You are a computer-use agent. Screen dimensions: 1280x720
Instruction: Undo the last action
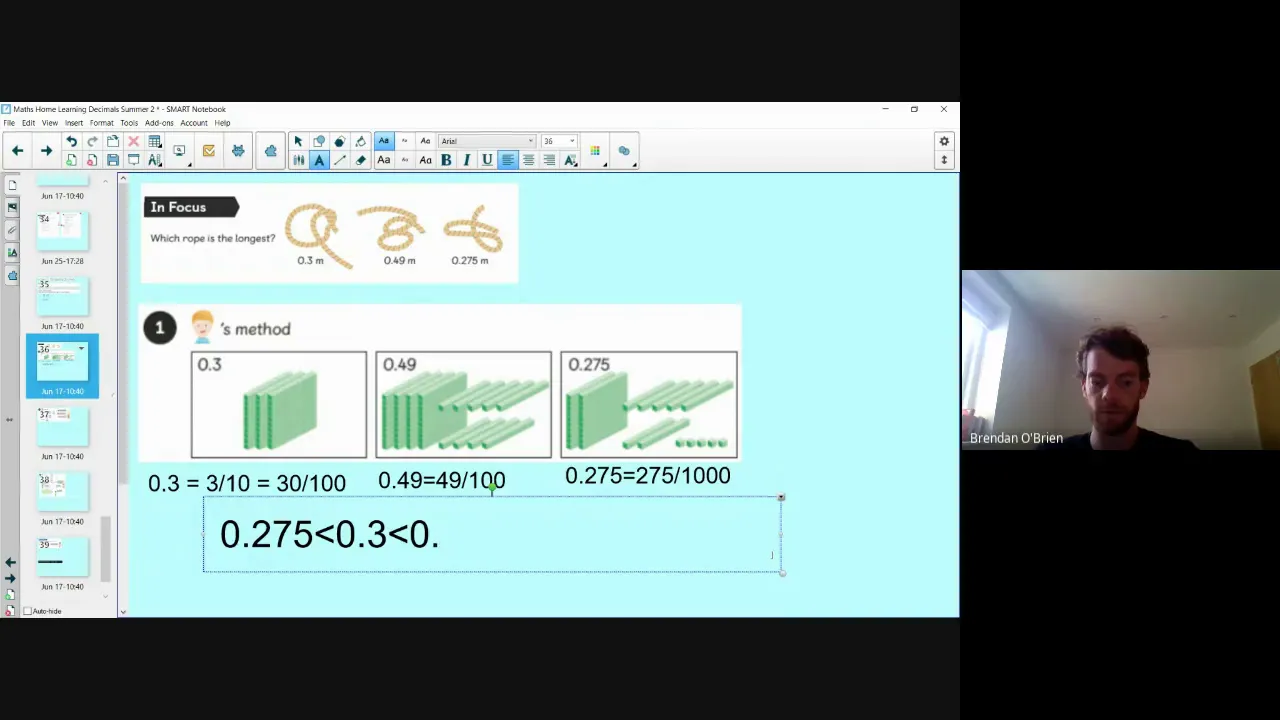tap(71, 141)
